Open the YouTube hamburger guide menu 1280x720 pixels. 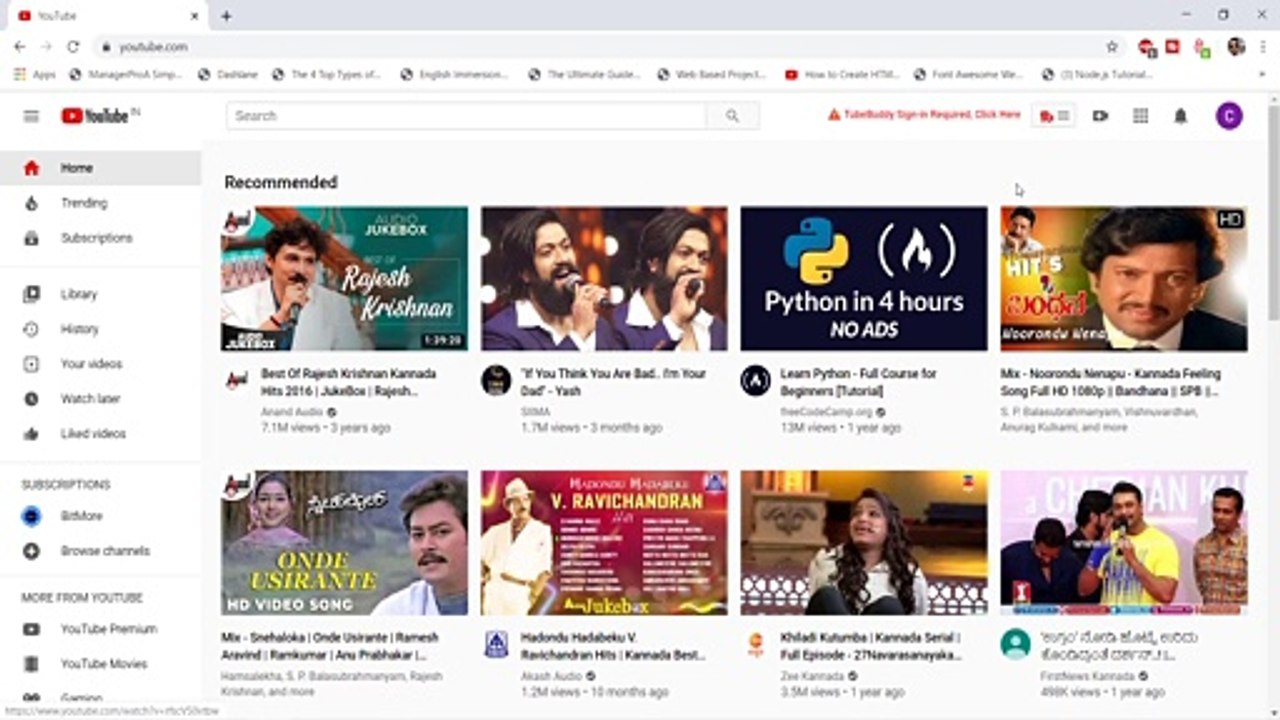click(31, 116)
